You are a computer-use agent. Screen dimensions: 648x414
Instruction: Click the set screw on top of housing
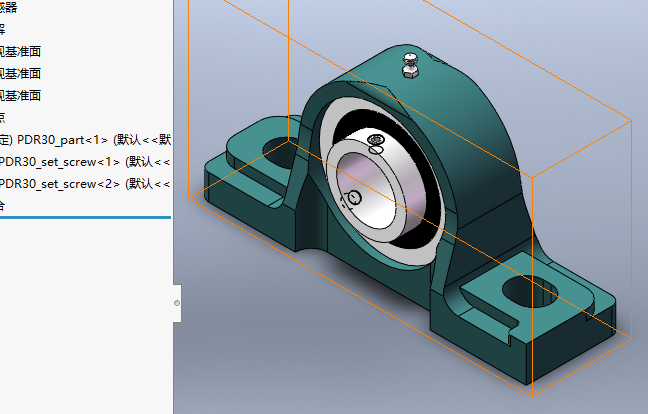point(410,65)
